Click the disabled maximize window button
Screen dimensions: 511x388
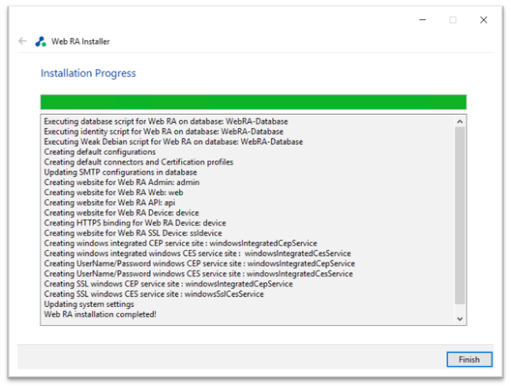pyautogui.click(x=453, y=20)
